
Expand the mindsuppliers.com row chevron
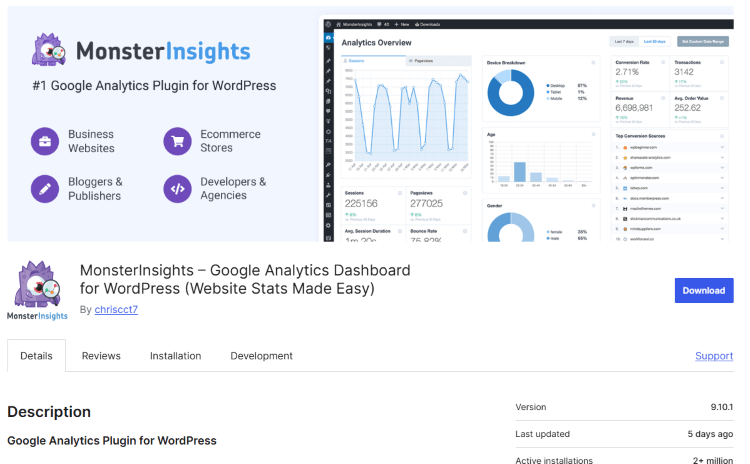(722, 229)
